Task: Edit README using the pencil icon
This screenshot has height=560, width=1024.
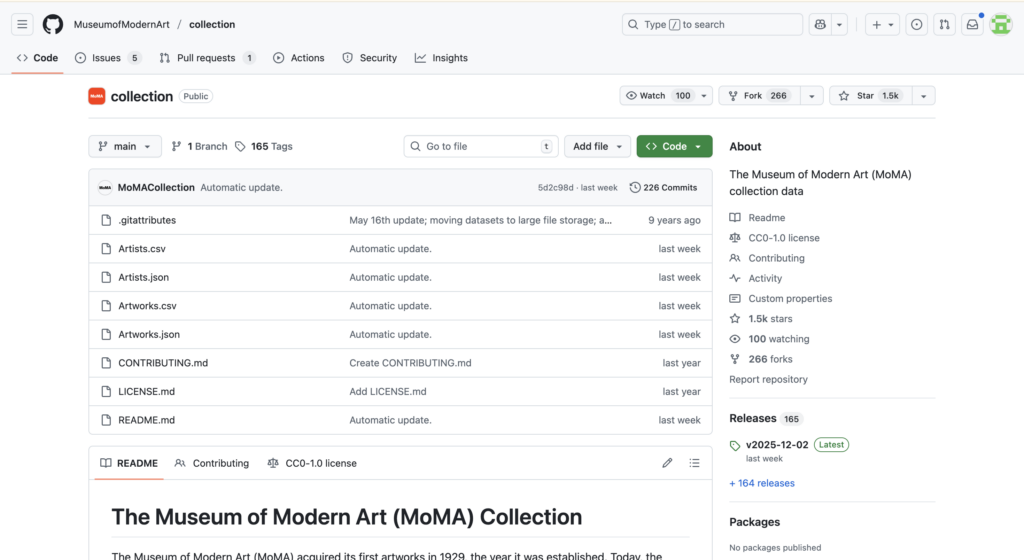Action: 667,463
